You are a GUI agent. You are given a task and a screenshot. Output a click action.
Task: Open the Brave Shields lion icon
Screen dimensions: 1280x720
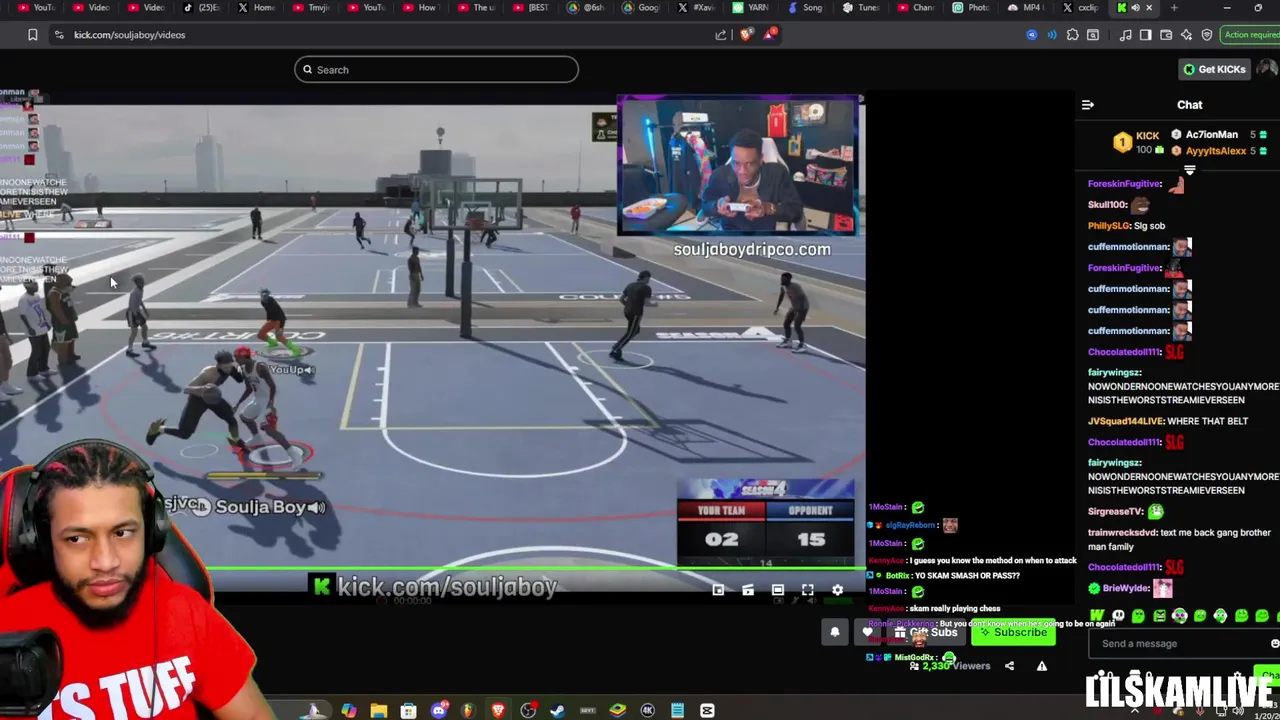746,35
